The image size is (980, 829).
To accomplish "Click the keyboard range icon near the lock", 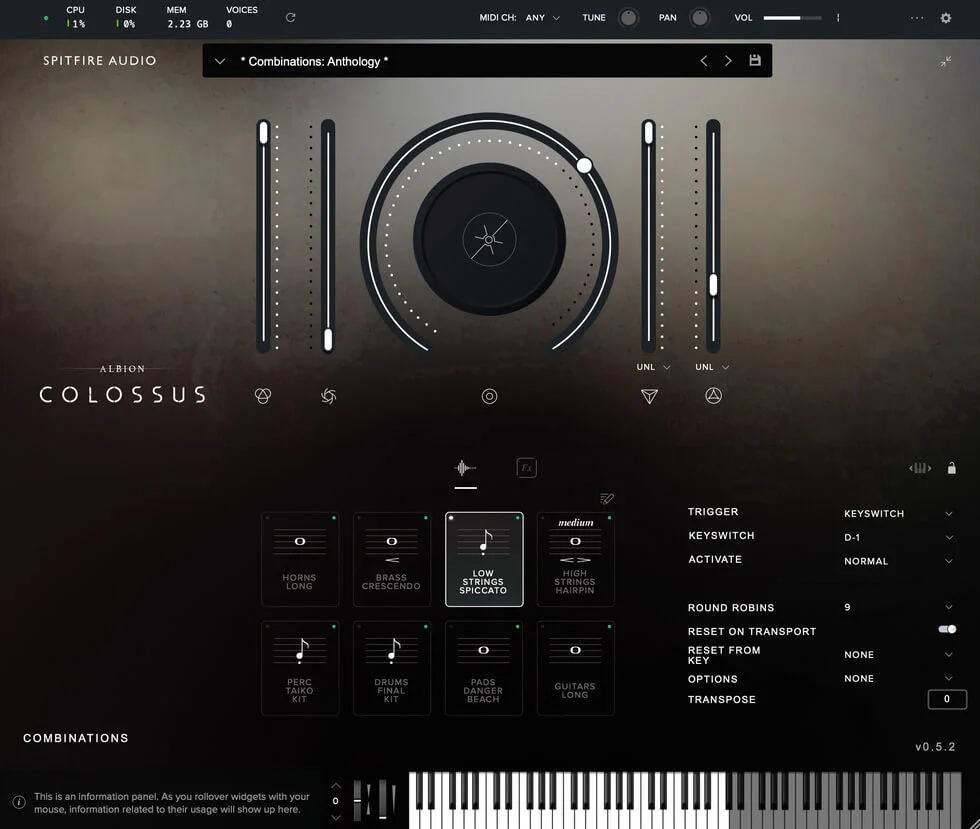I will click(920, 468).
